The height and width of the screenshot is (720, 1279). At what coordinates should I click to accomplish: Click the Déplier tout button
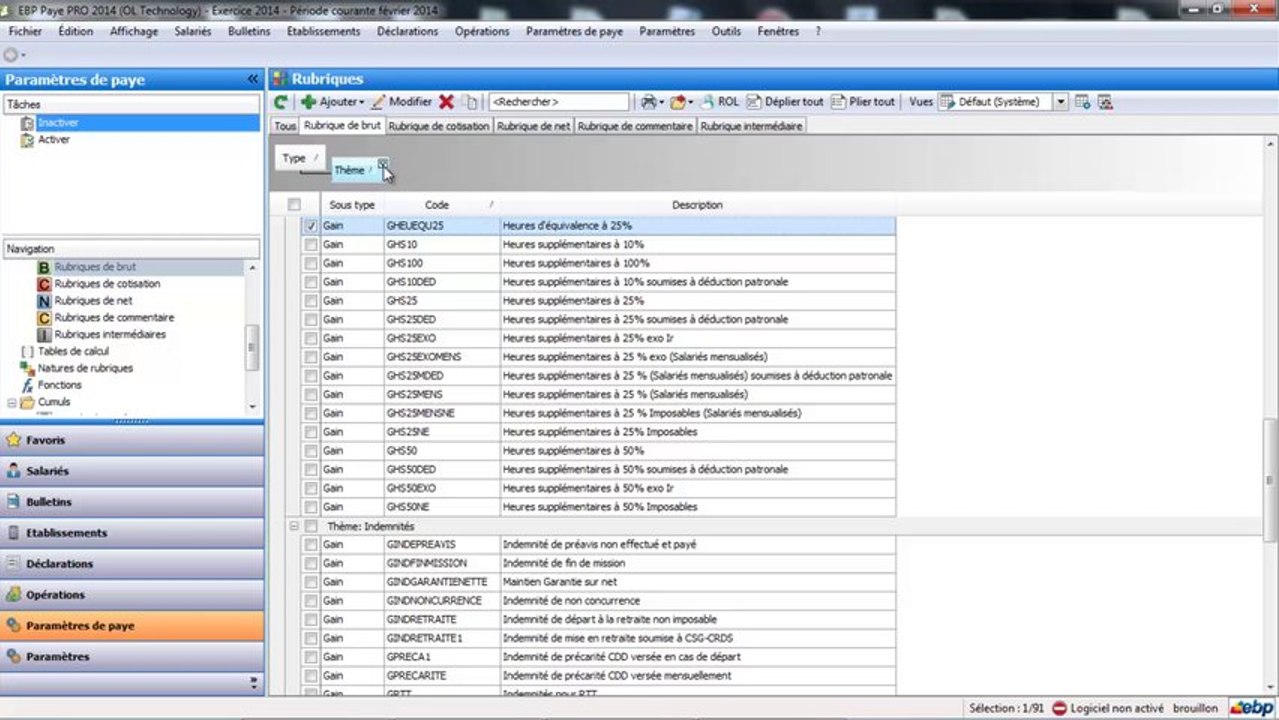(785, 102)
